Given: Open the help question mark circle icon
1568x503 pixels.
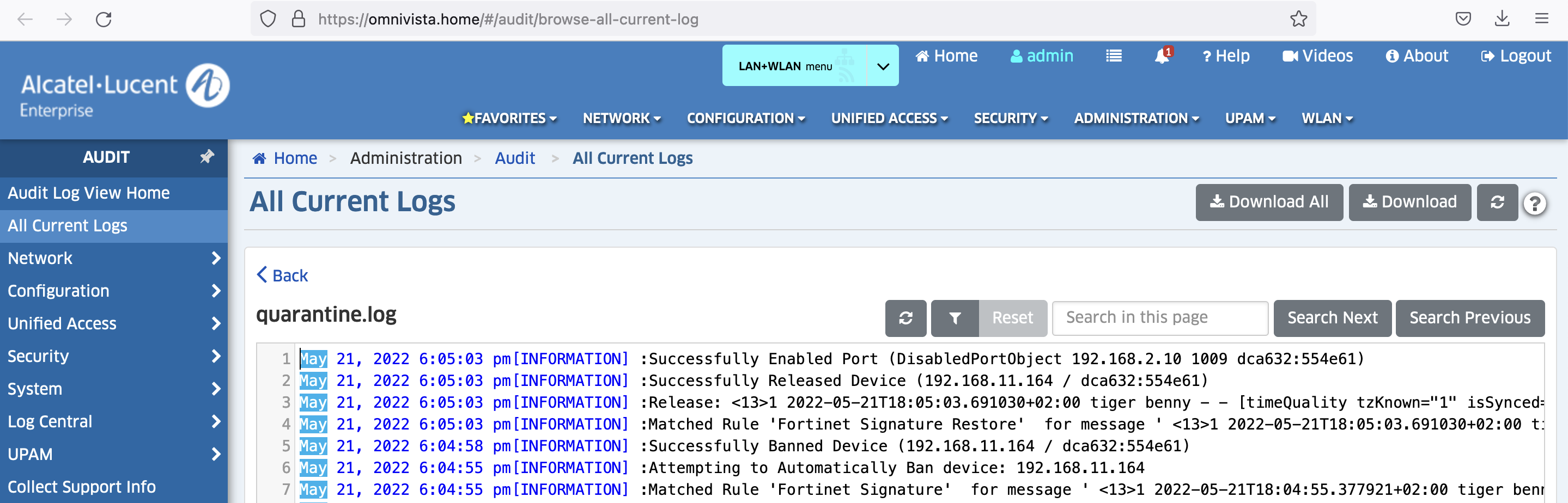Looking at the screenshot, I should point(1534,203).
